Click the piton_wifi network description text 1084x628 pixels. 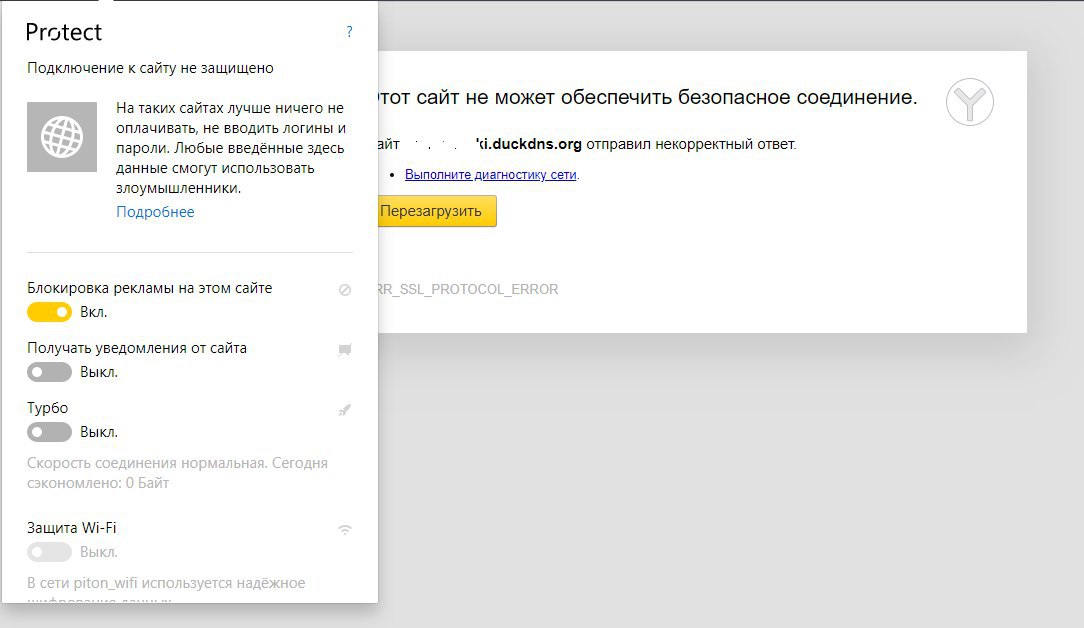click(166, 590)
